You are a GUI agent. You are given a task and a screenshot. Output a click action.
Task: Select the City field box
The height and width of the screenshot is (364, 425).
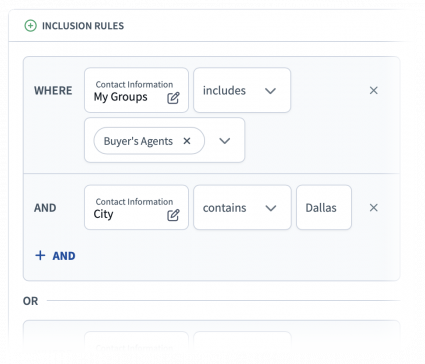136,207
